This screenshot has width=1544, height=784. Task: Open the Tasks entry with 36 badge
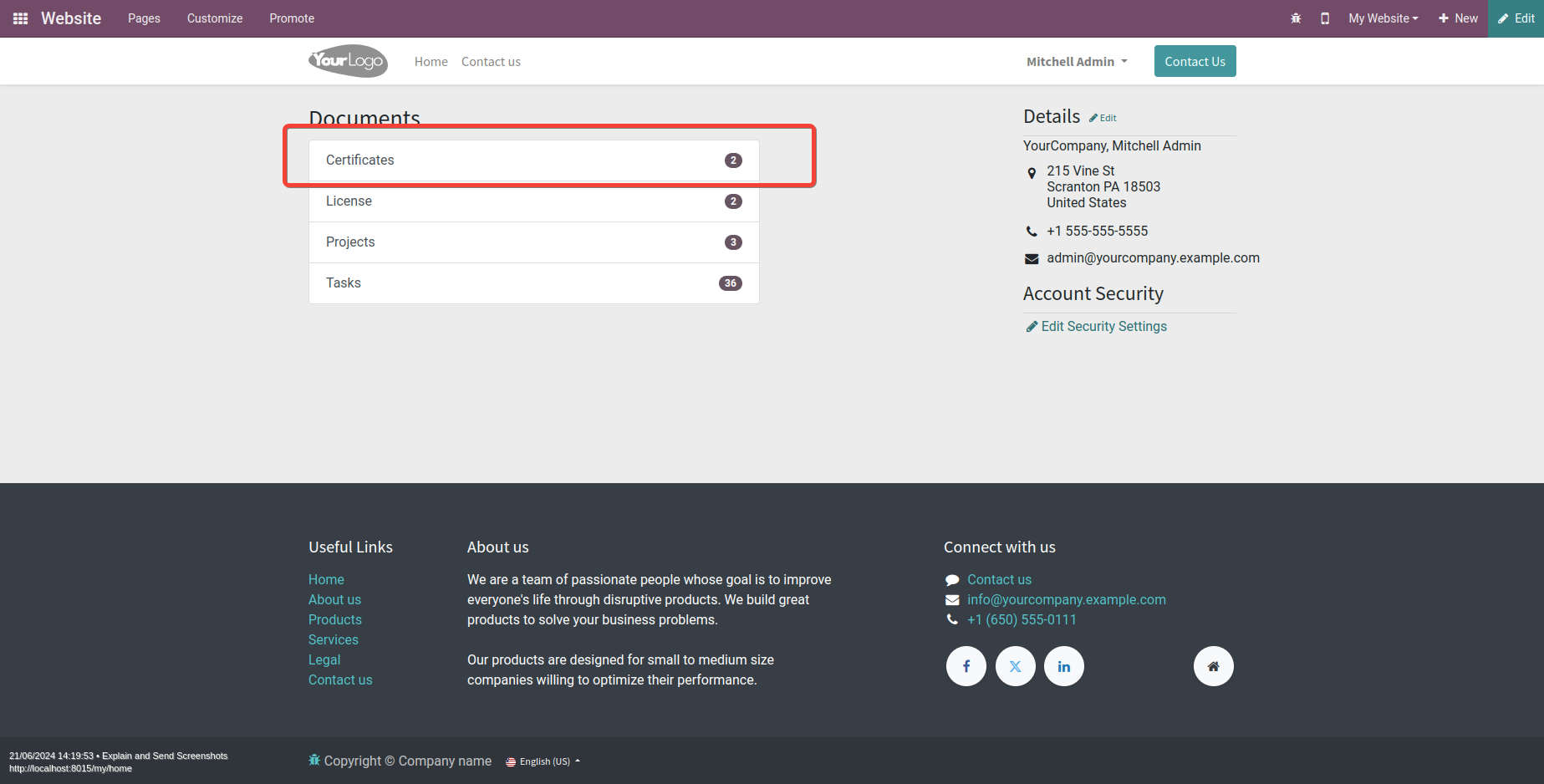click(533, 283)
